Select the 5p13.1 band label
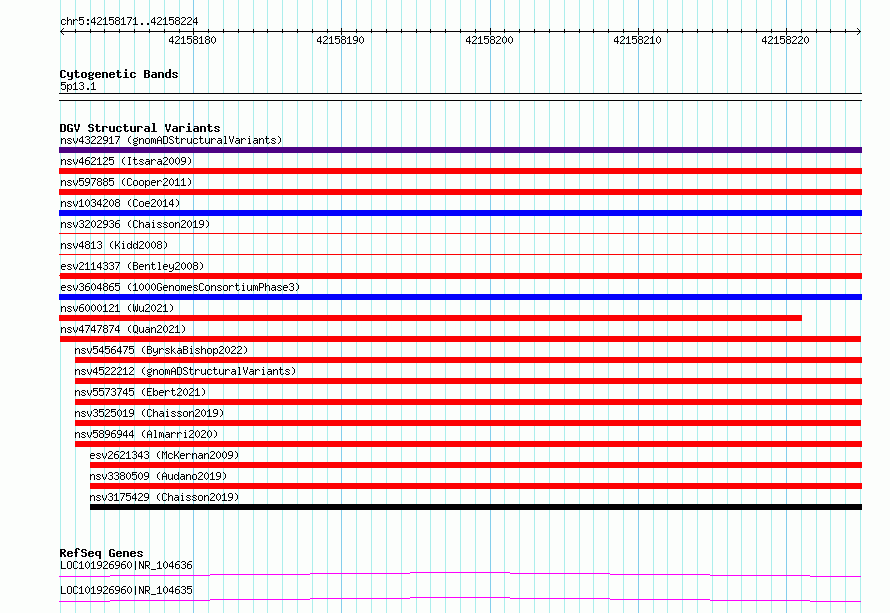Viewport: 890px width, 613px height. point(78,86)
